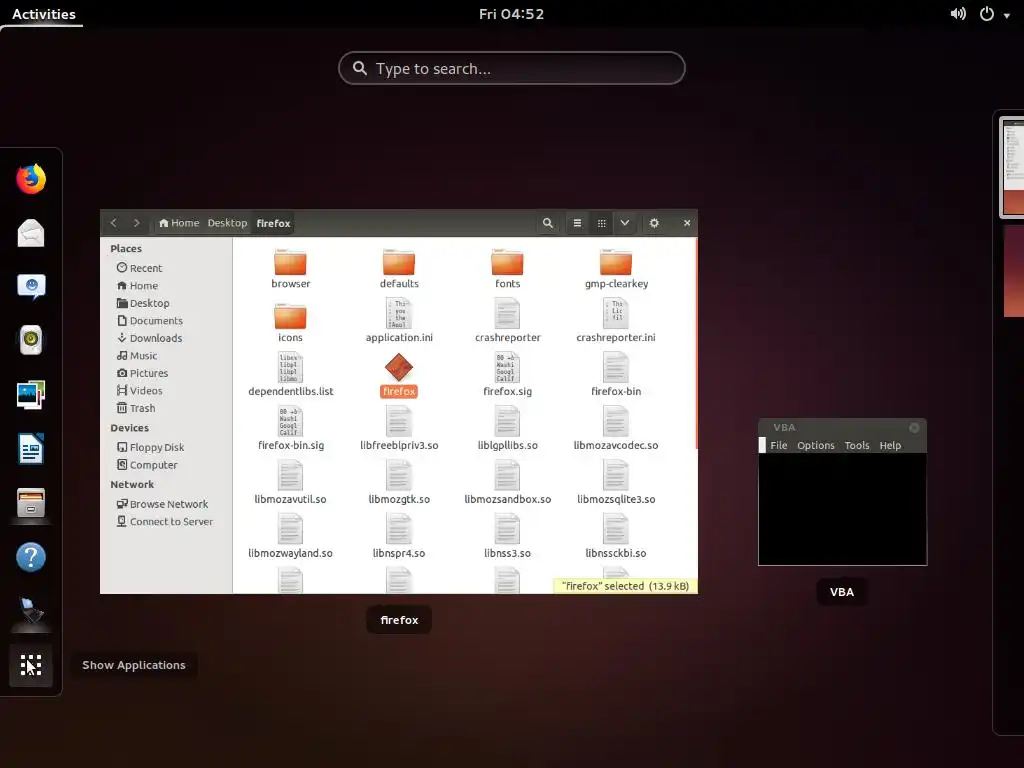Select libmozsandbox.so file
The width and height of the screenshot is (1024, 768).
point(507,483)
